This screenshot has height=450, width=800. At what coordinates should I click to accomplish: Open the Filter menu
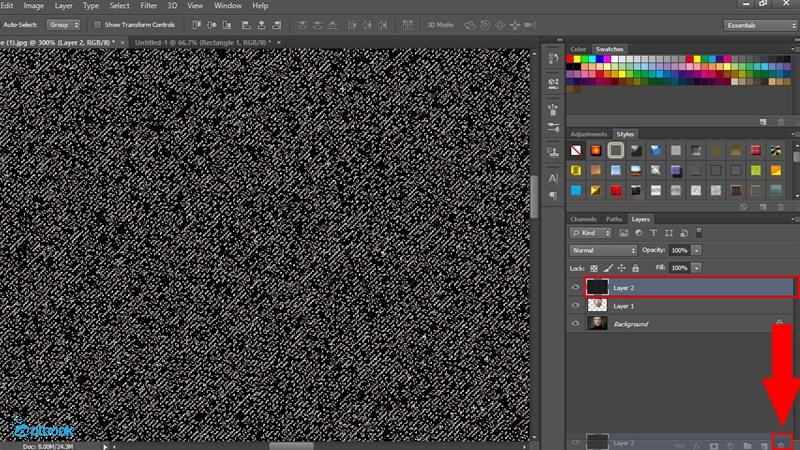click(x=148, y=6)
